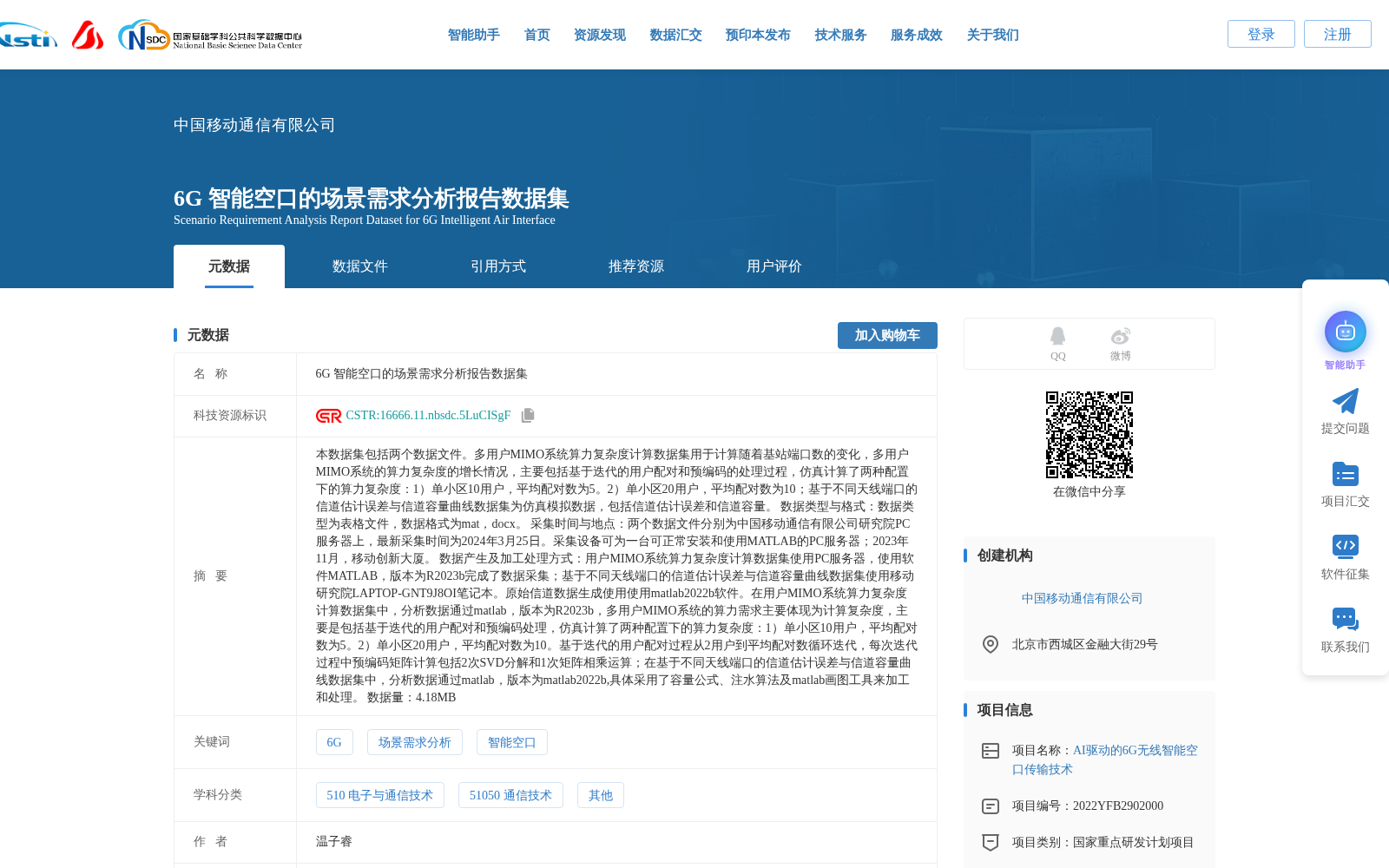1389x868 pixels.
Task: Open the 中国移动通信有限公司 link under 创建机构
Action: pos(1082,598)
